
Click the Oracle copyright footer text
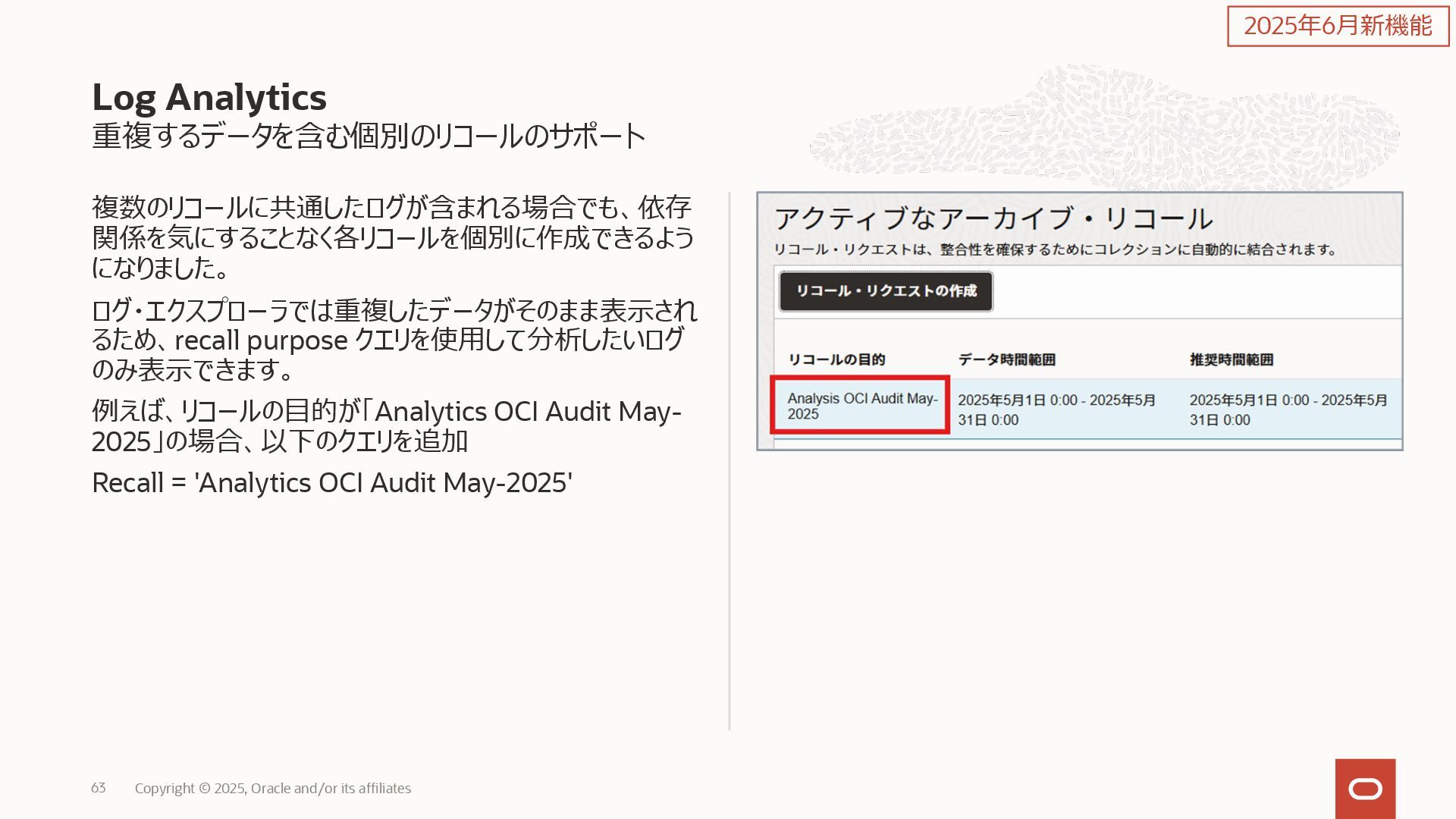[273, 789]
